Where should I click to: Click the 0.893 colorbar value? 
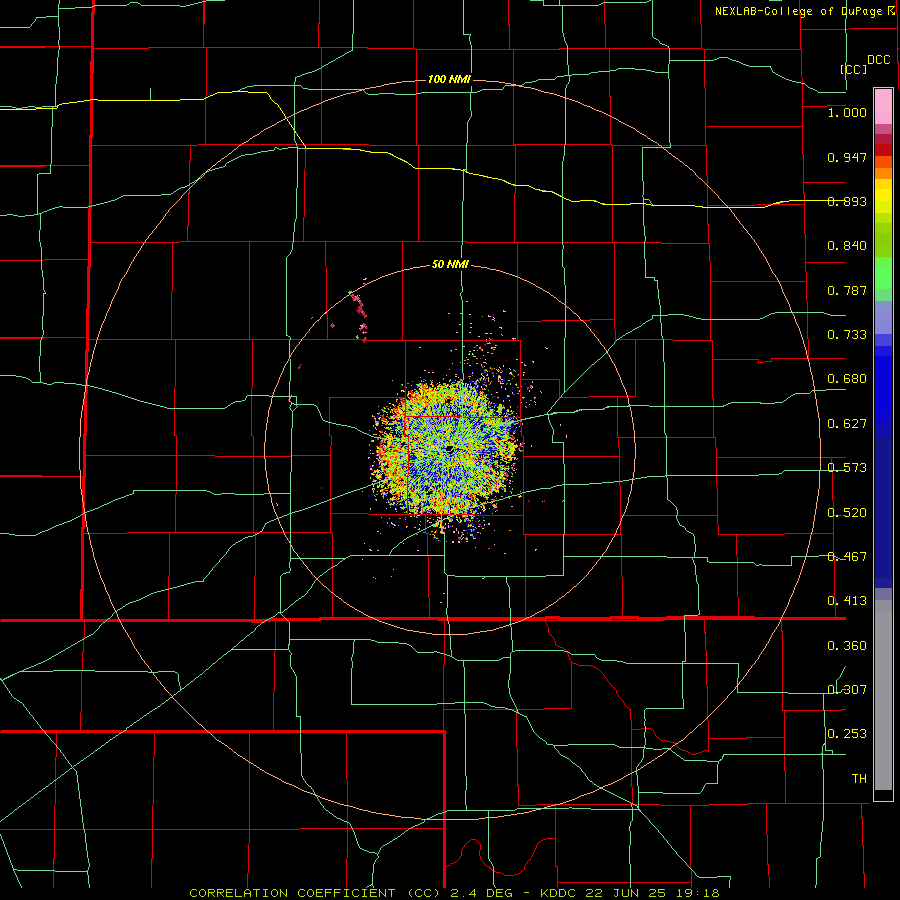click(847, 201)
